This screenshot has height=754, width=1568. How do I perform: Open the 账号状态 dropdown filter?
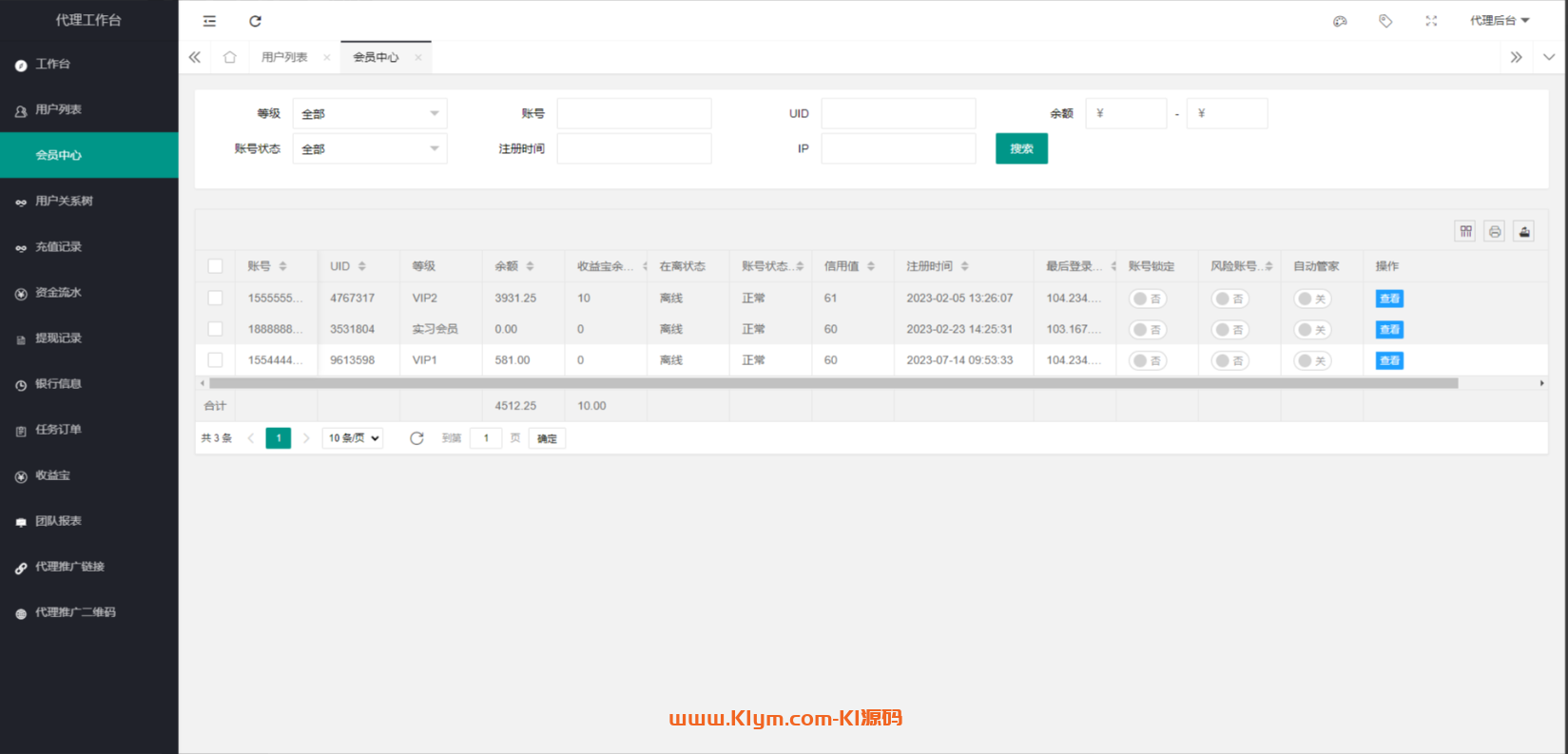[x=369, y=149]
